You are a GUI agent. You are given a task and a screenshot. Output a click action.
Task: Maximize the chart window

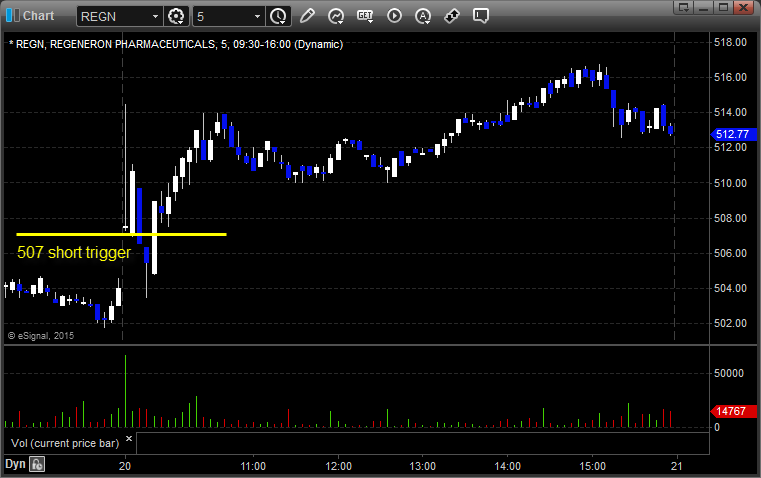(723, 7)
